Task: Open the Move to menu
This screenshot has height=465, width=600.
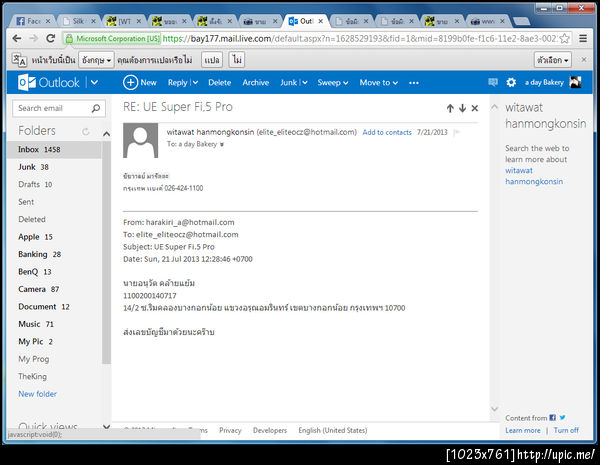Action: tap(378, 82)
